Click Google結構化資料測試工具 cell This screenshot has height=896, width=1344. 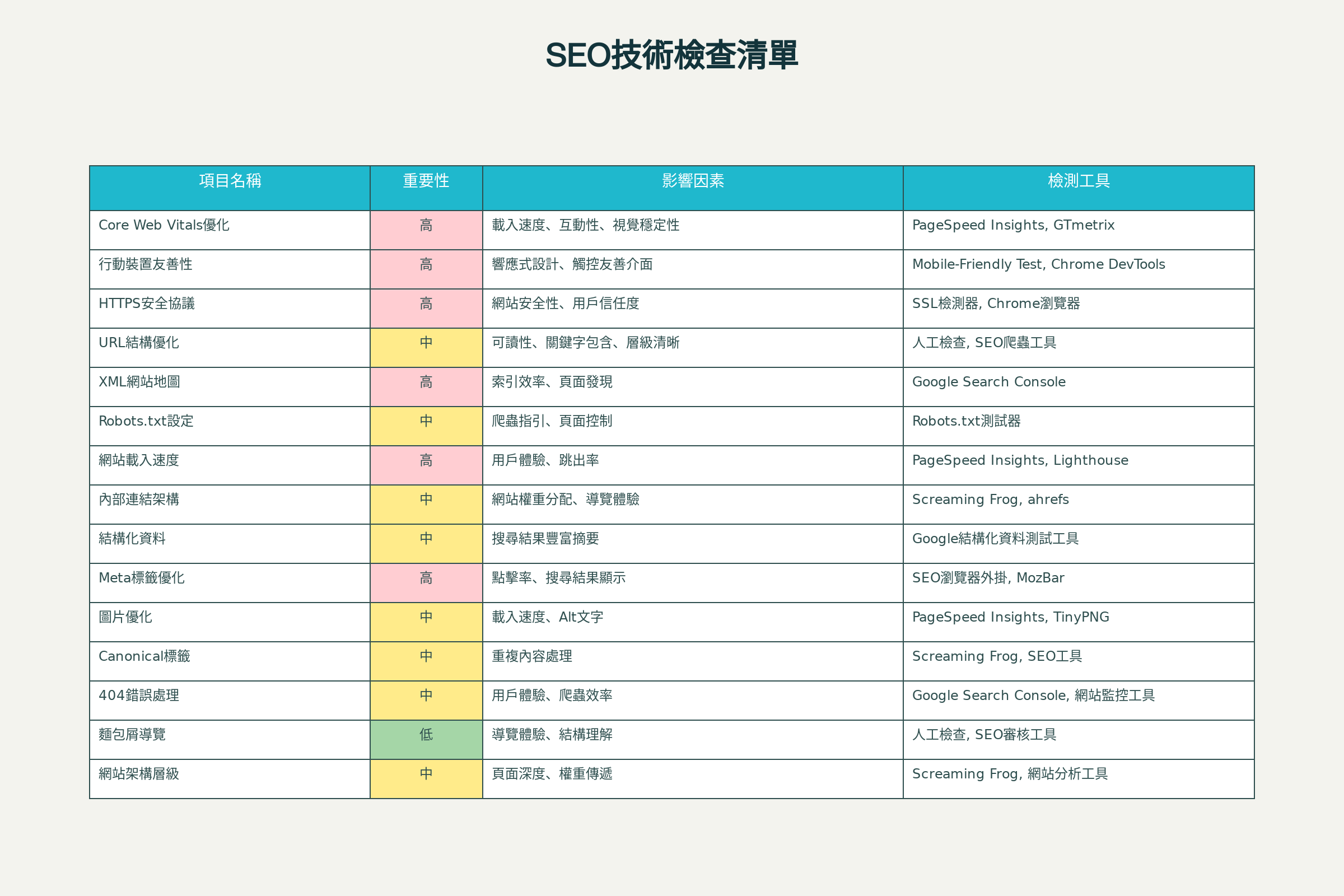[x=1079, y=543]
